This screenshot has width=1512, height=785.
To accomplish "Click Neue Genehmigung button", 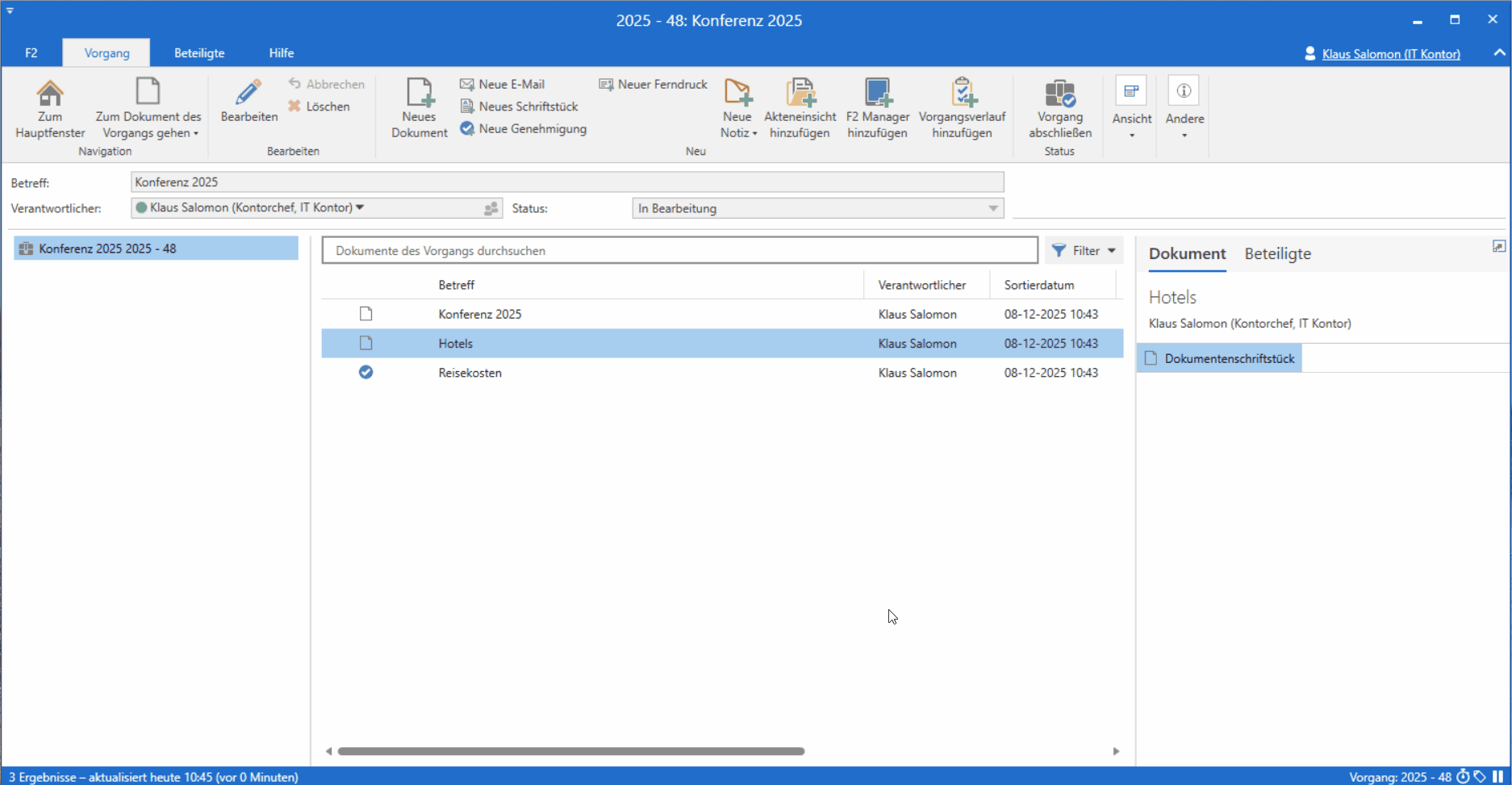I will pos(523,129).
